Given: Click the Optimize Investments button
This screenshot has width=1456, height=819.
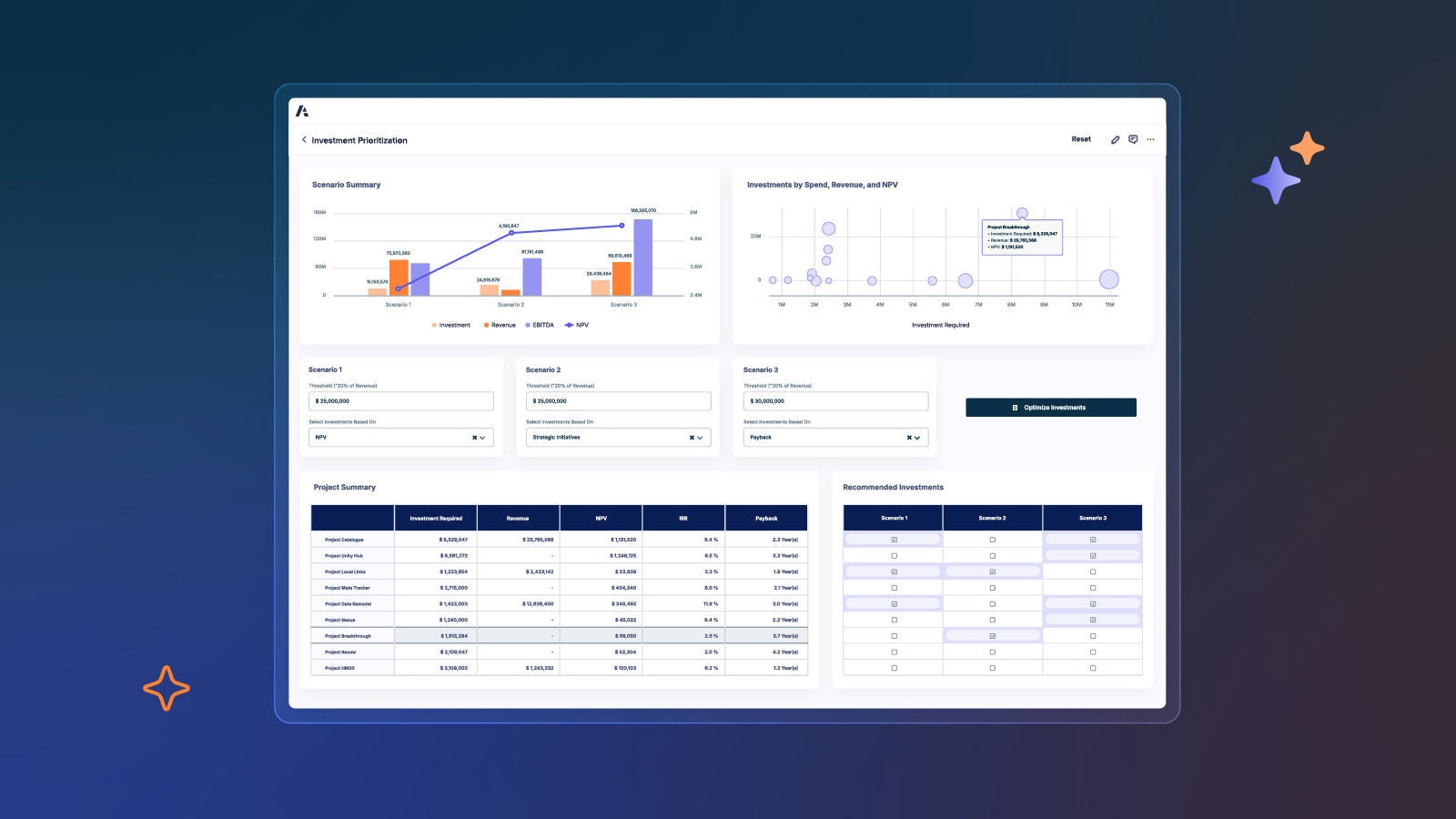Looking at the screenshot, I should [1051, 408].
